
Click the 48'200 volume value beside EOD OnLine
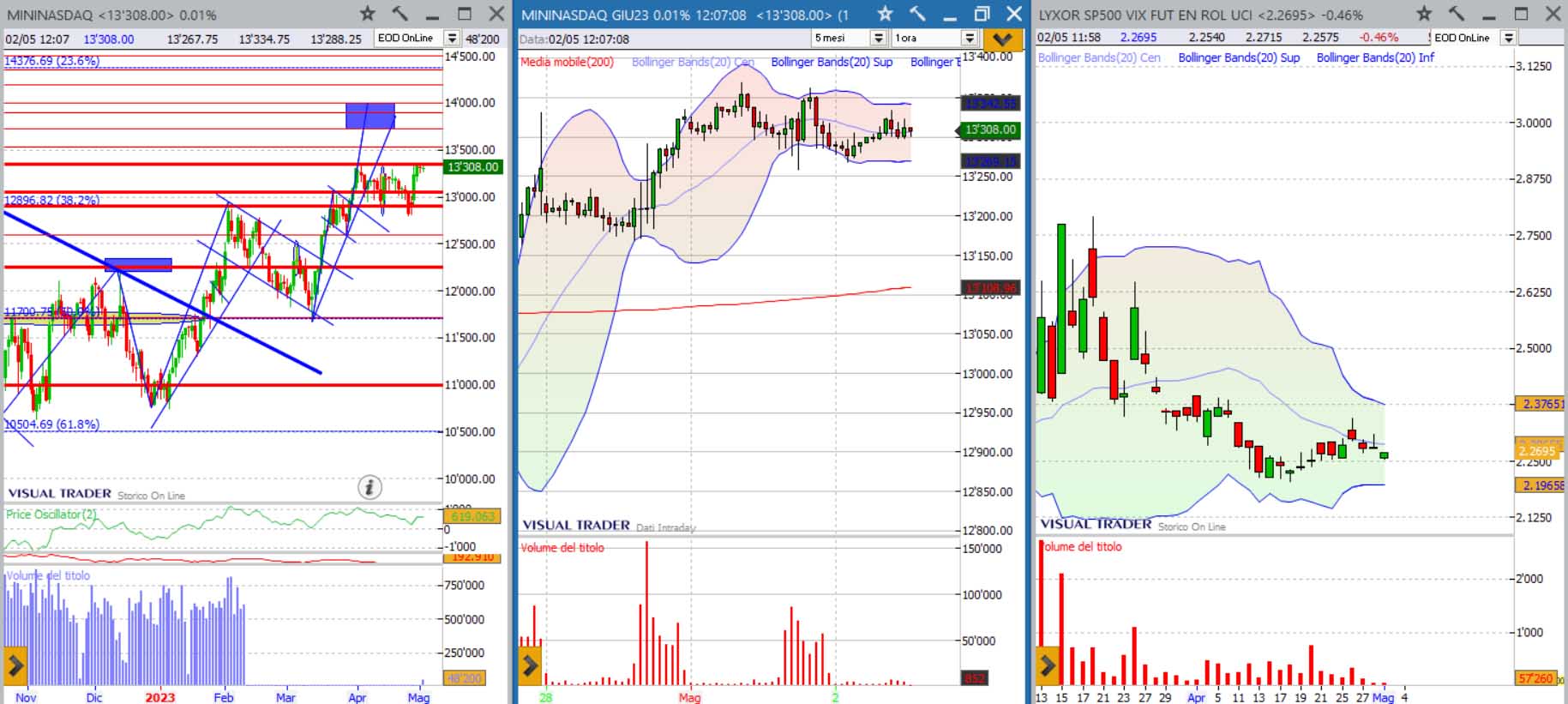483,39
